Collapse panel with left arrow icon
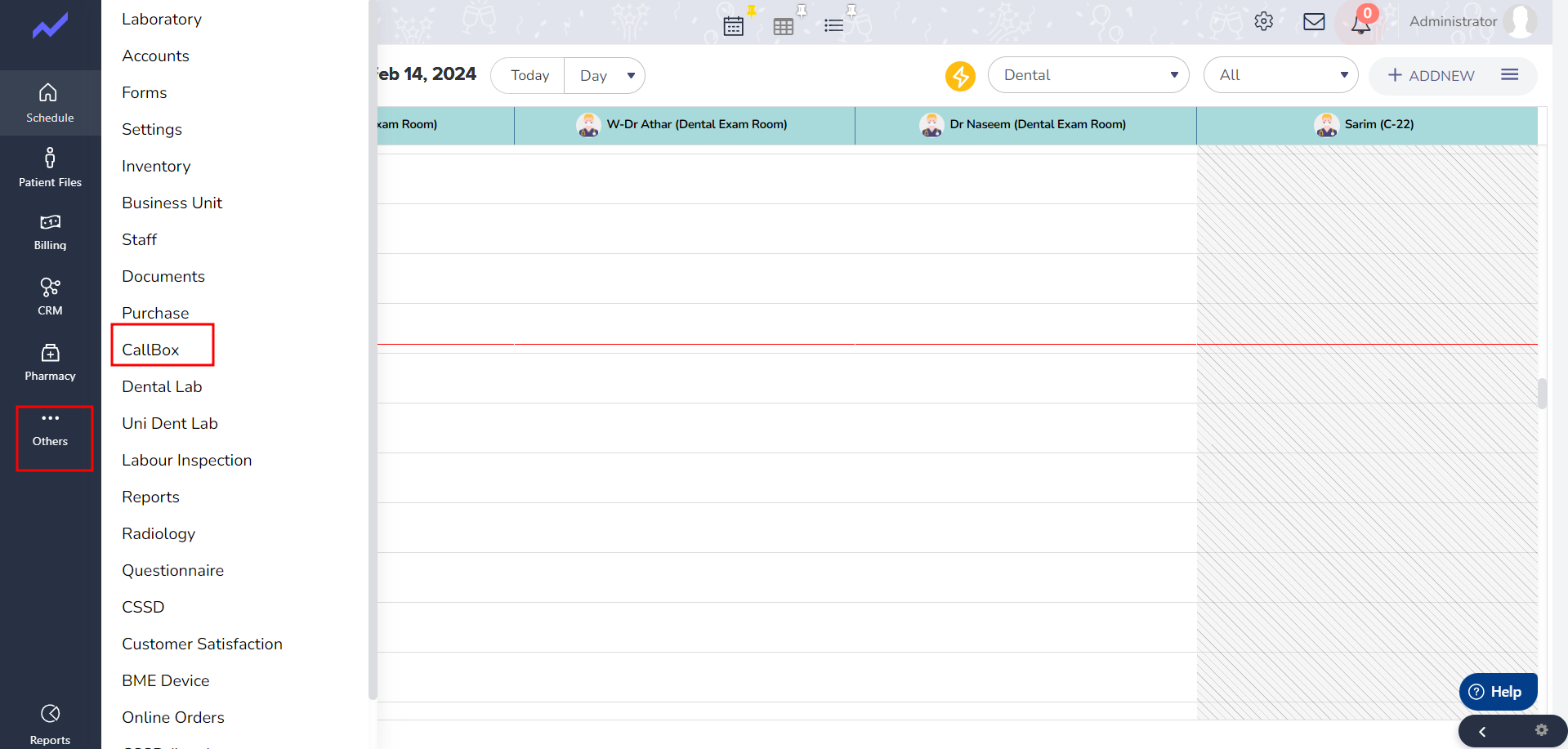This screenshot has width=1568, height=749. pos(1482,732)
